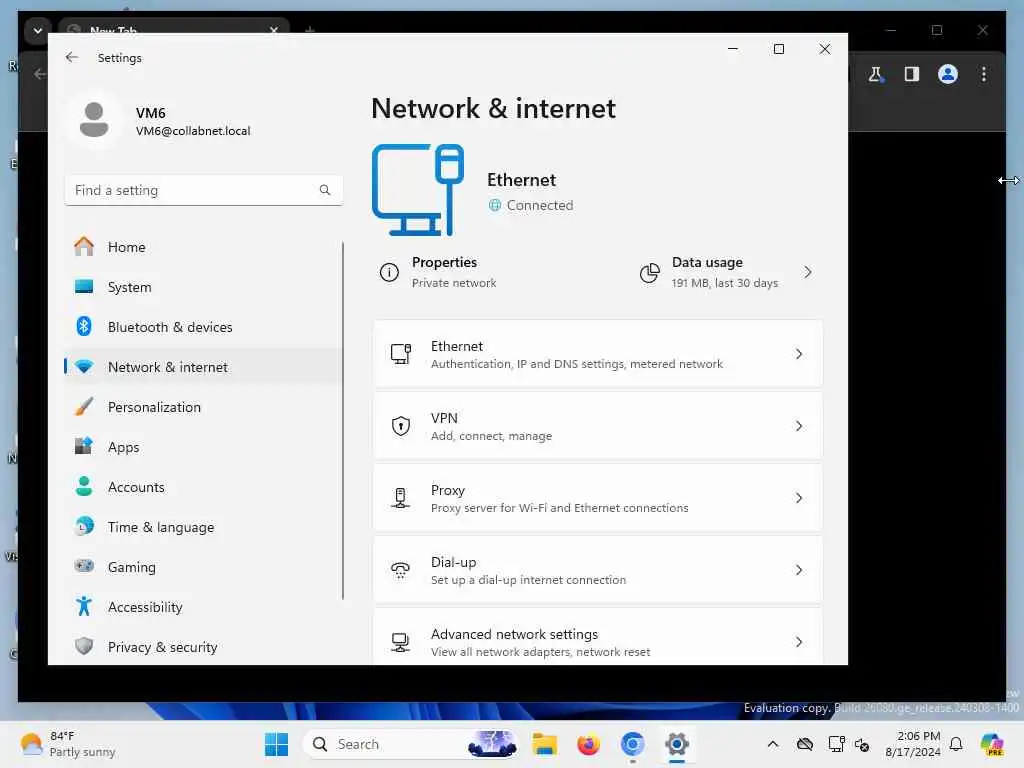Click the sidebar vertical scrollbar

(343, 421)
